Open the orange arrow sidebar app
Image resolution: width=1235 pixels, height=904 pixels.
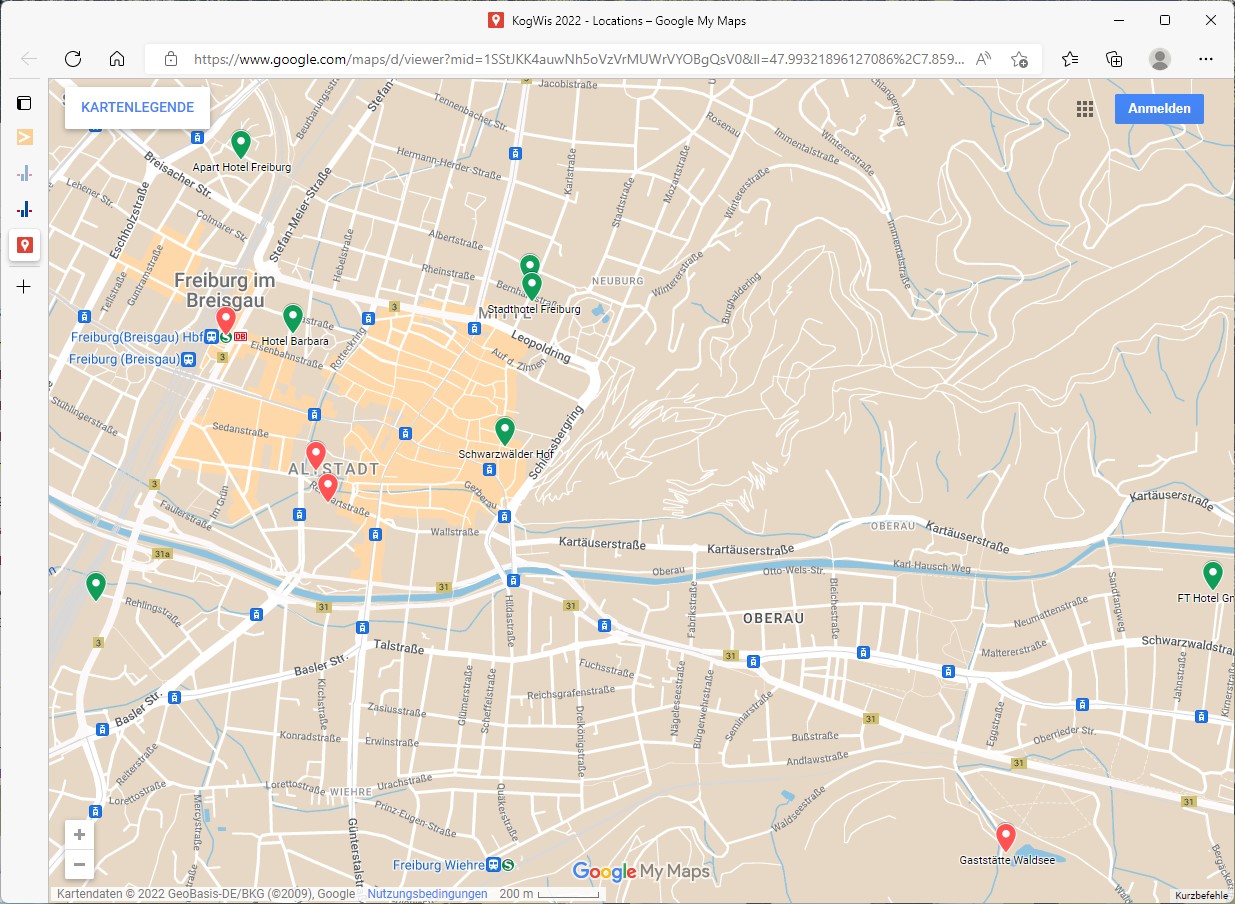click(x=24, y=137)
